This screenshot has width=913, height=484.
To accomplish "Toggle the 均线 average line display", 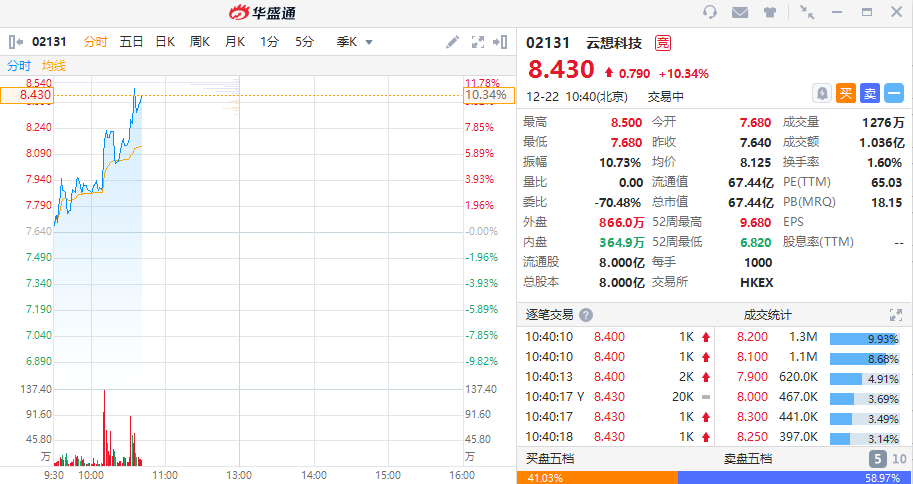I will tap(53, 65).
